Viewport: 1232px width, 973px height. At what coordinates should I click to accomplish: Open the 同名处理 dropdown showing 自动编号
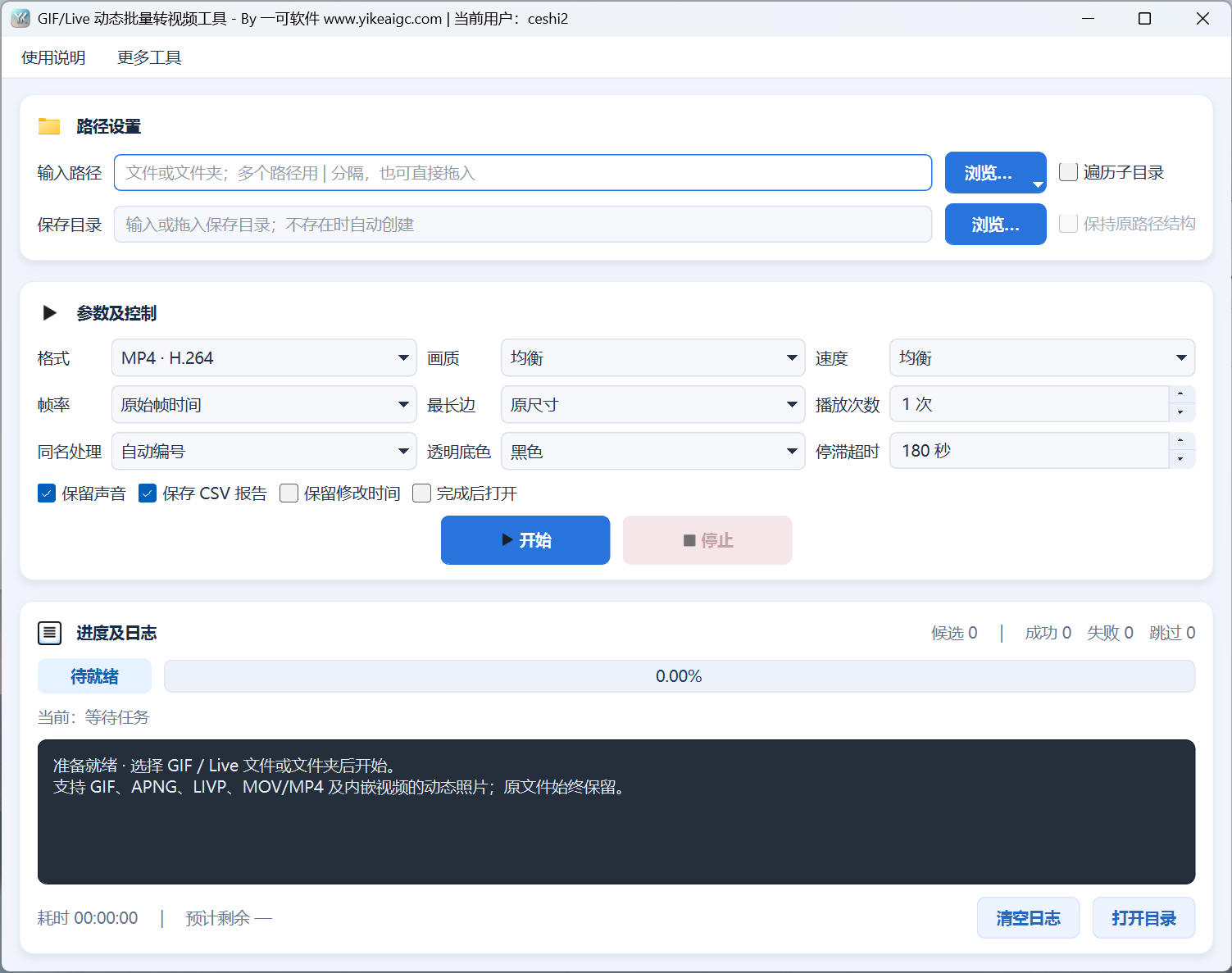[264, 452]
